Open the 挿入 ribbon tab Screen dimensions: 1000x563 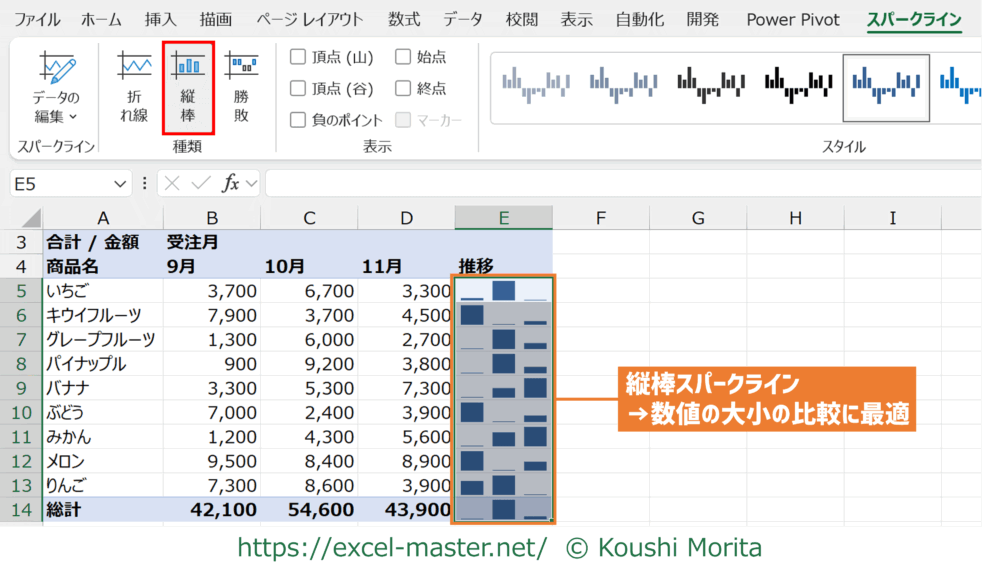pos(160,19)
